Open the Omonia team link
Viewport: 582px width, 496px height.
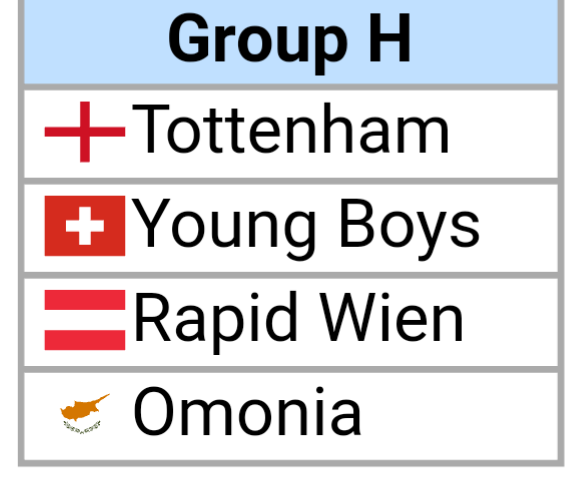247,411
